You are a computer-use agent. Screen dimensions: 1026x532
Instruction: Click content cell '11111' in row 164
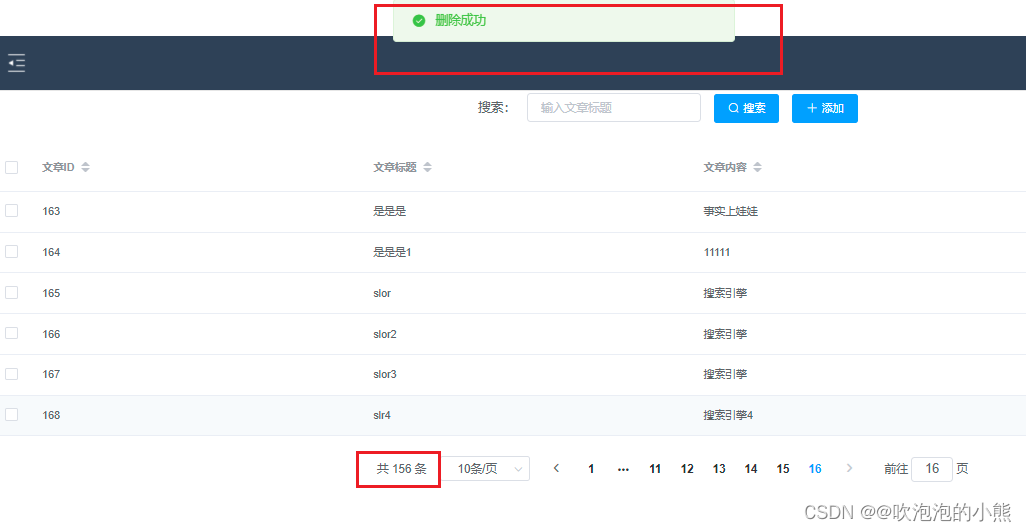click(x=716, y=252)
